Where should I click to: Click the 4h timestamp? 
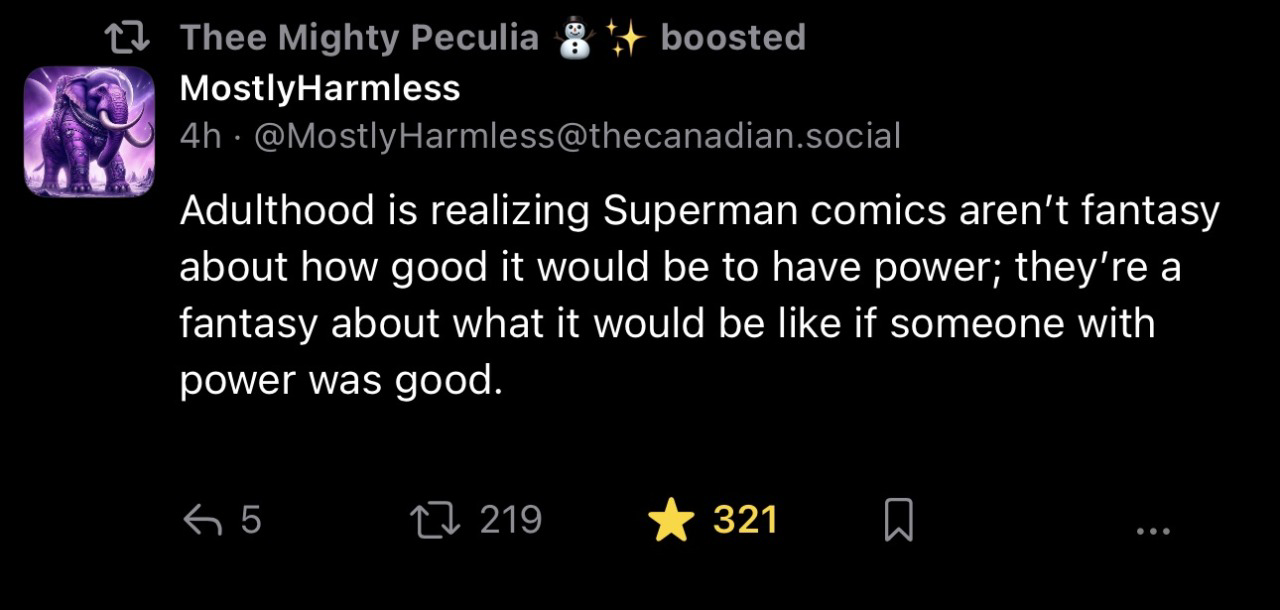(200, 135)
